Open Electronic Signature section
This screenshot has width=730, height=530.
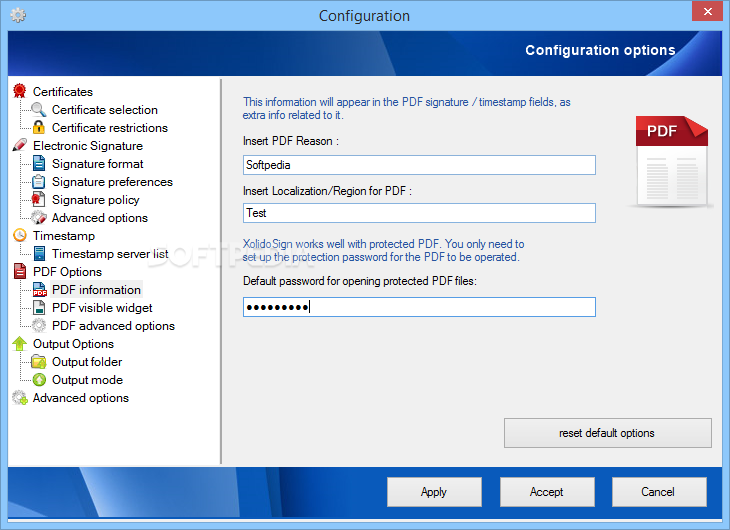pos(88,146)
